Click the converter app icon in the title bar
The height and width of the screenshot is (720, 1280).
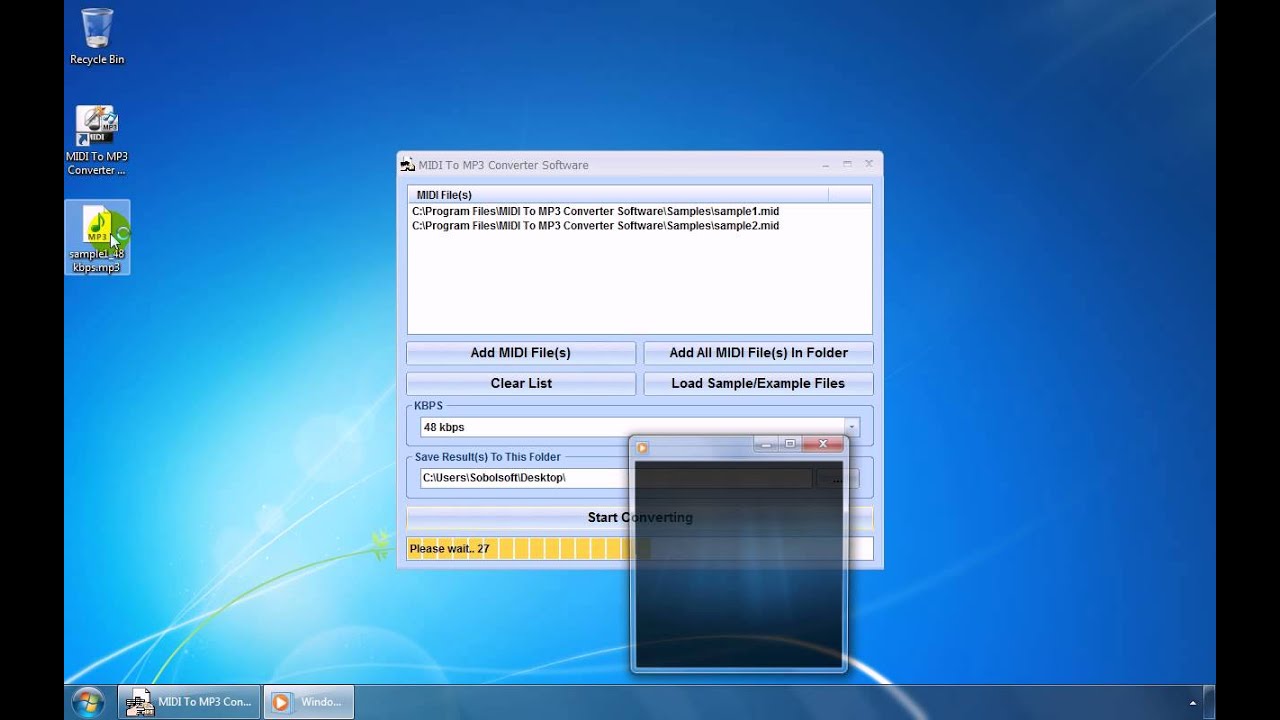point(408,165)
